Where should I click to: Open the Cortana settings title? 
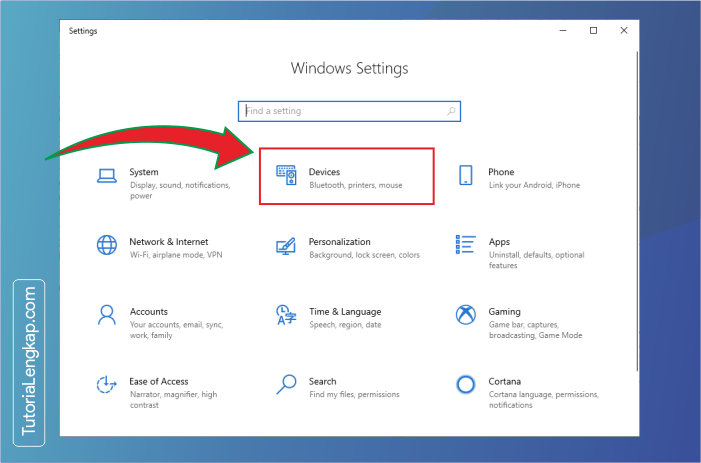pyautogui.click(x=504, y=381)
